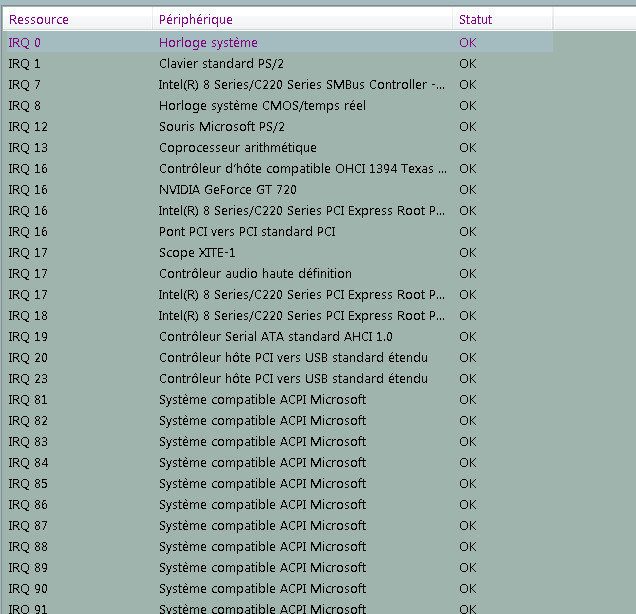Viewport: 636px width, 614px height.
Task: Click the IRQ 18 resource cell
Action: pyautogui.click(x=28, y=315)
